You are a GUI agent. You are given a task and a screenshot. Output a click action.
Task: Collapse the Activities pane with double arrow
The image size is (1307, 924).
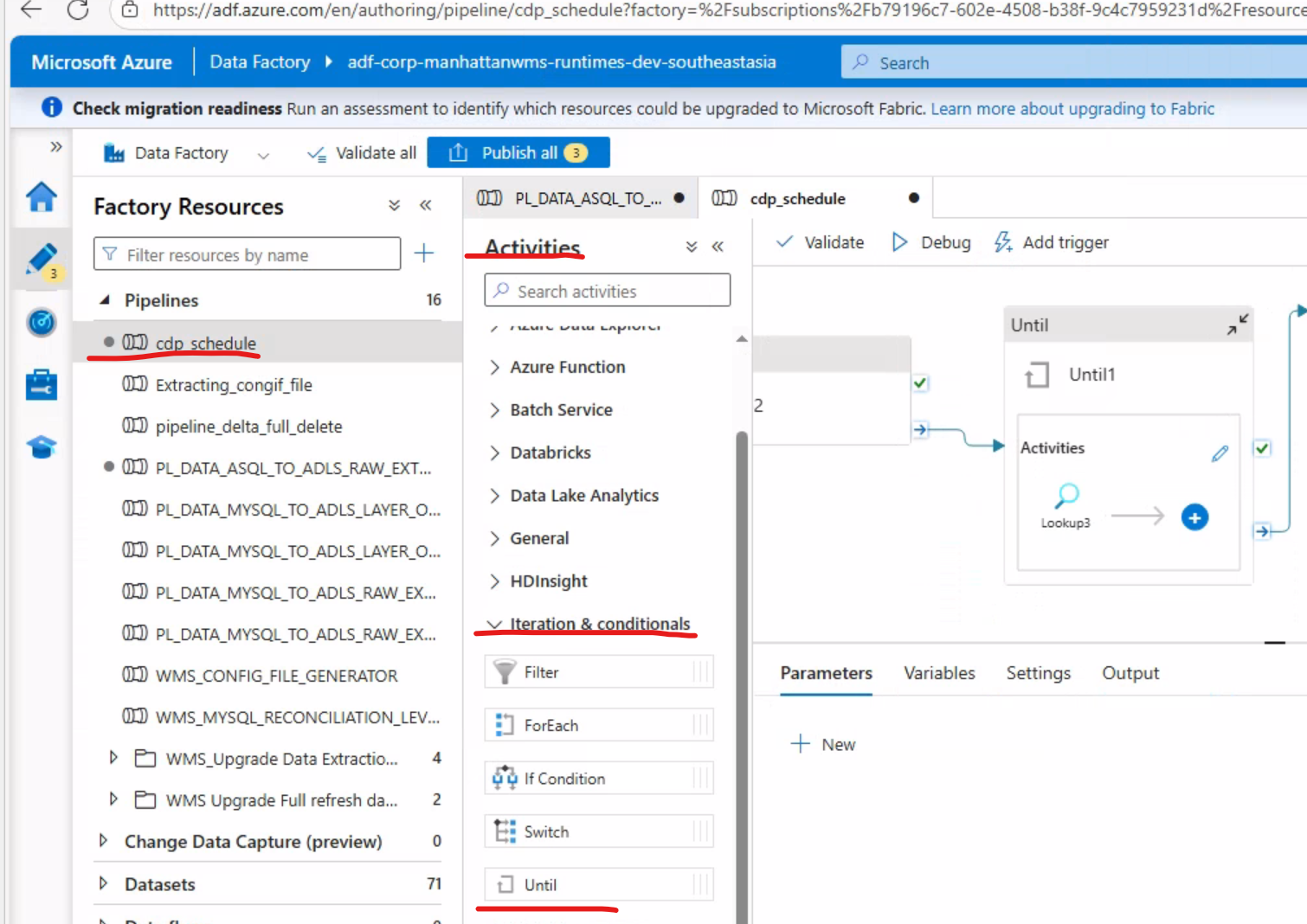(718, 247)
